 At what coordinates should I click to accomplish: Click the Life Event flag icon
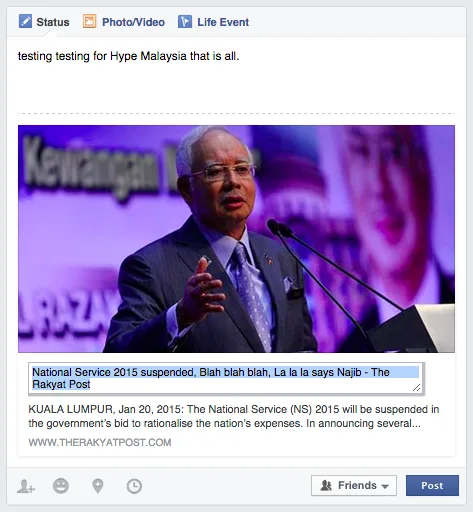185,21
